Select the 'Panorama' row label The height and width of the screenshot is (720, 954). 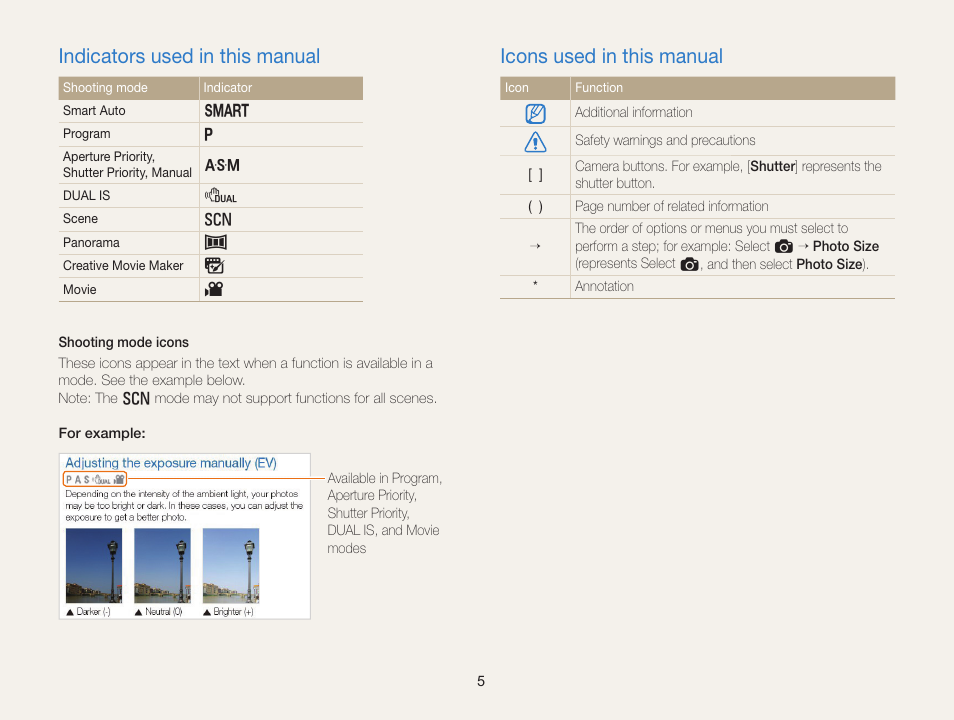tap(91, 243)
